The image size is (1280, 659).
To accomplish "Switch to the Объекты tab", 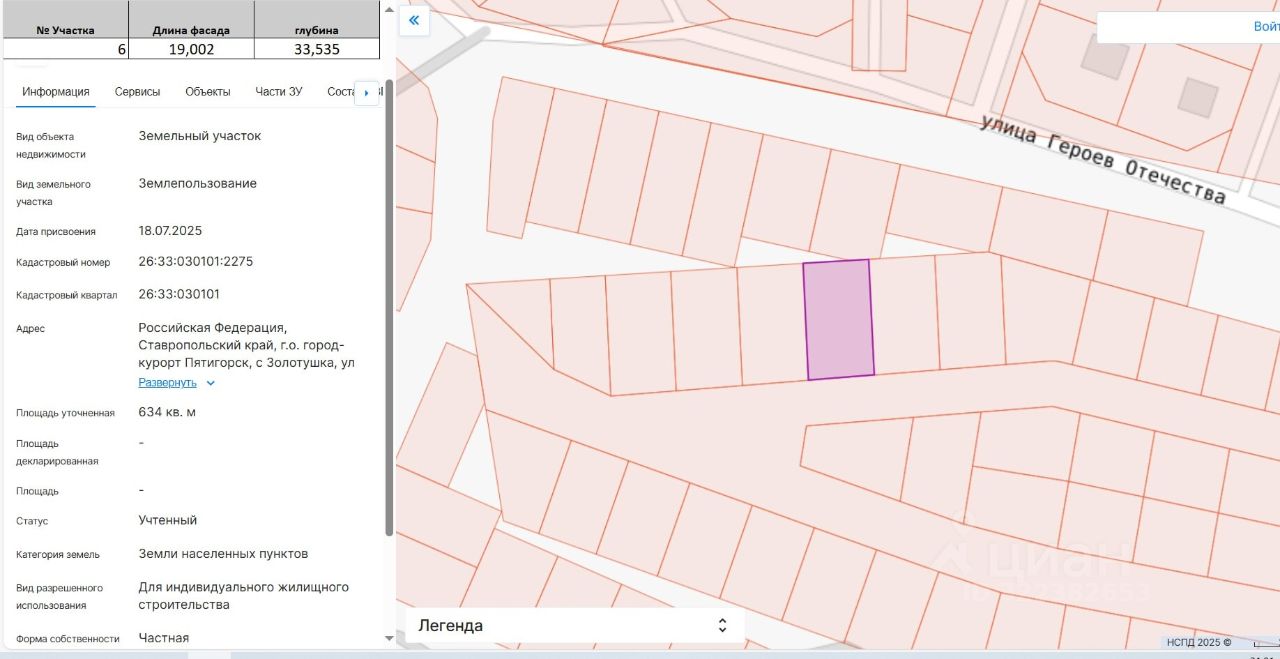I will (208, 92).
